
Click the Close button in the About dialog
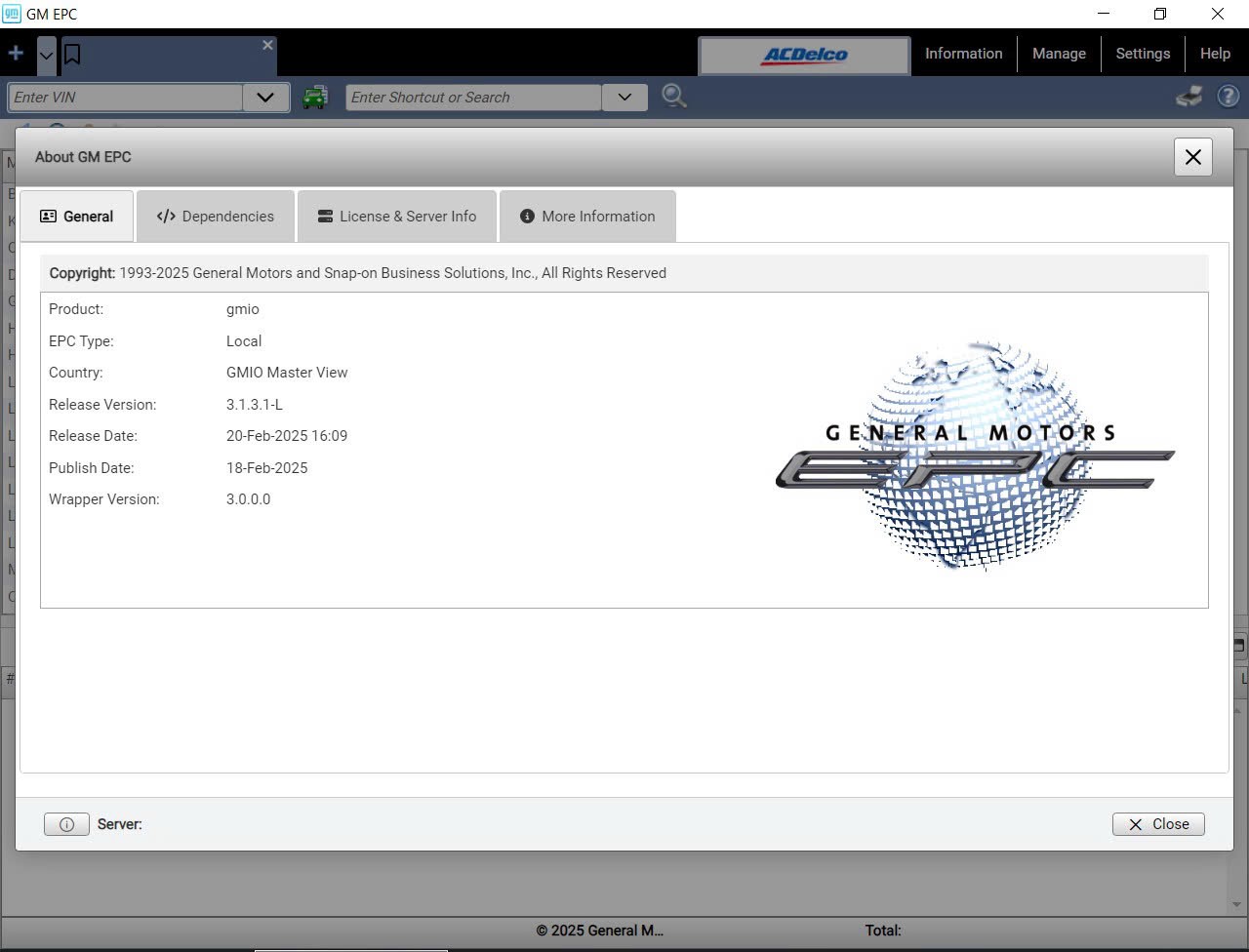(x=1158, y=824)
